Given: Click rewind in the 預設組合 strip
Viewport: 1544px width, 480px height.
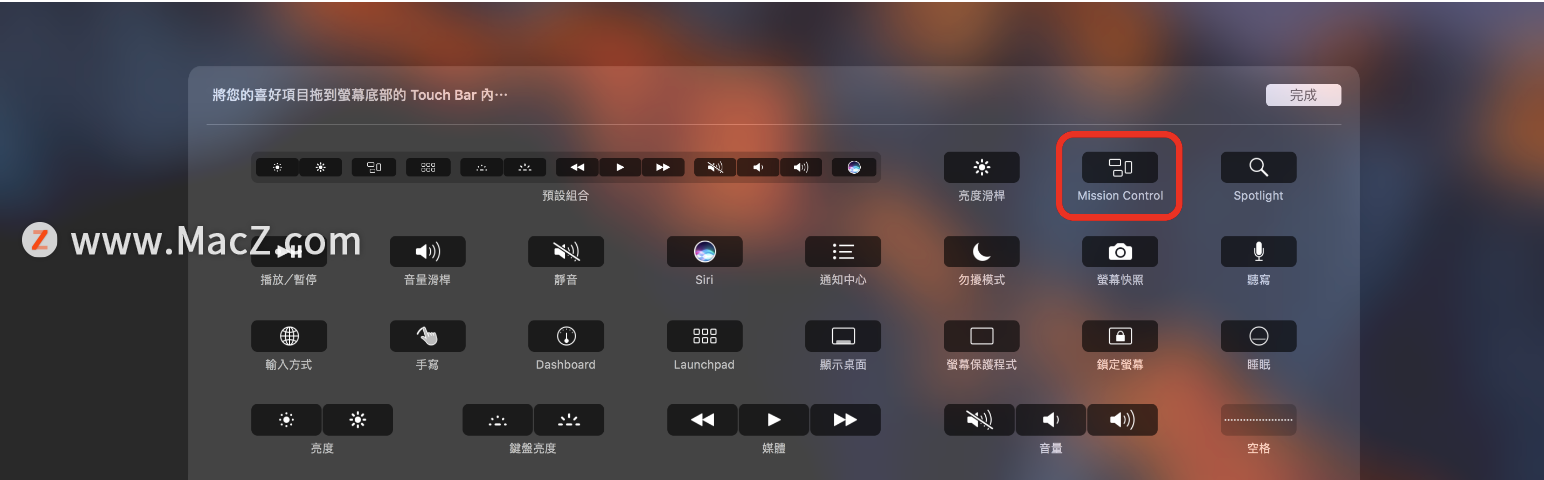Looking at the screenshot, I should coord(577,167).
